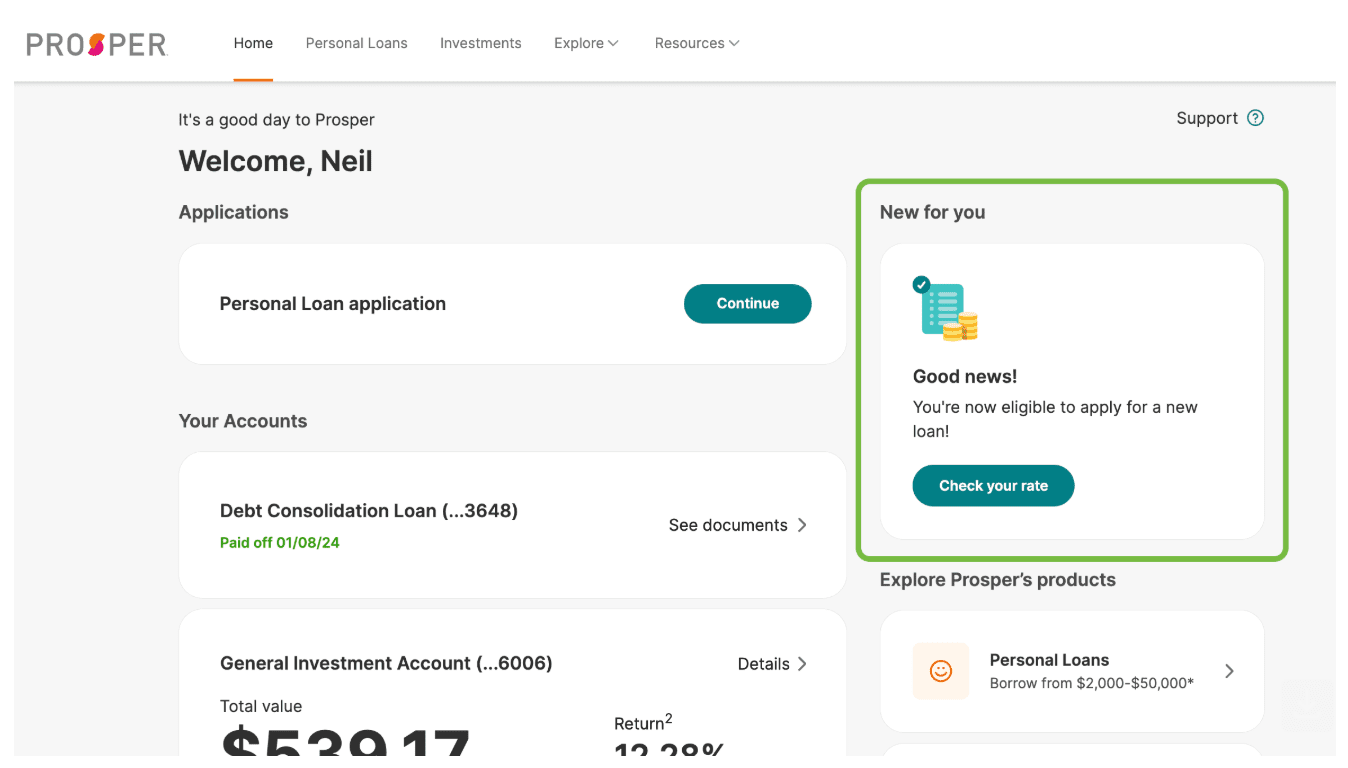Click the Support link
Viewport: 1348px width, 768px height.
click(x=1206, y=118)
